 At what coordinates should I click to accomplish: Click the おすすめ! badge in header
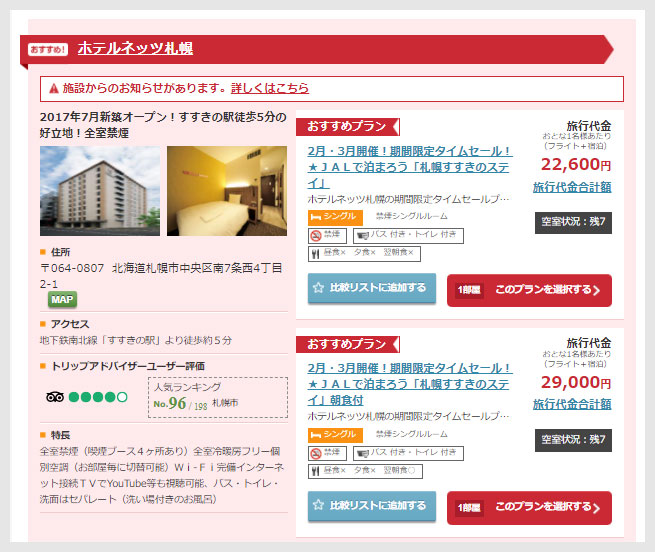[48, 49]
